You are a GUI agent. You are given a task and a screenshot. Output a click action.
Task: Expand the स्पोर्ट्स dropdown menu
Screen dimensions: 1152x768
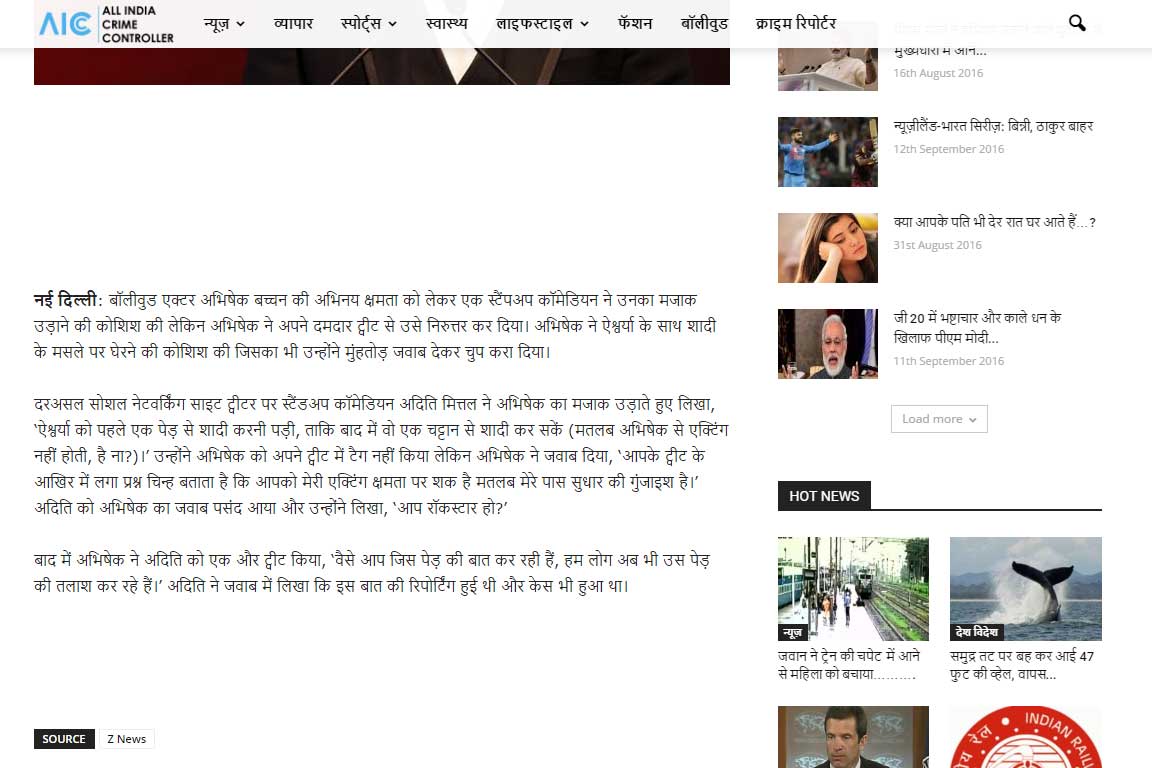(368, 23)
